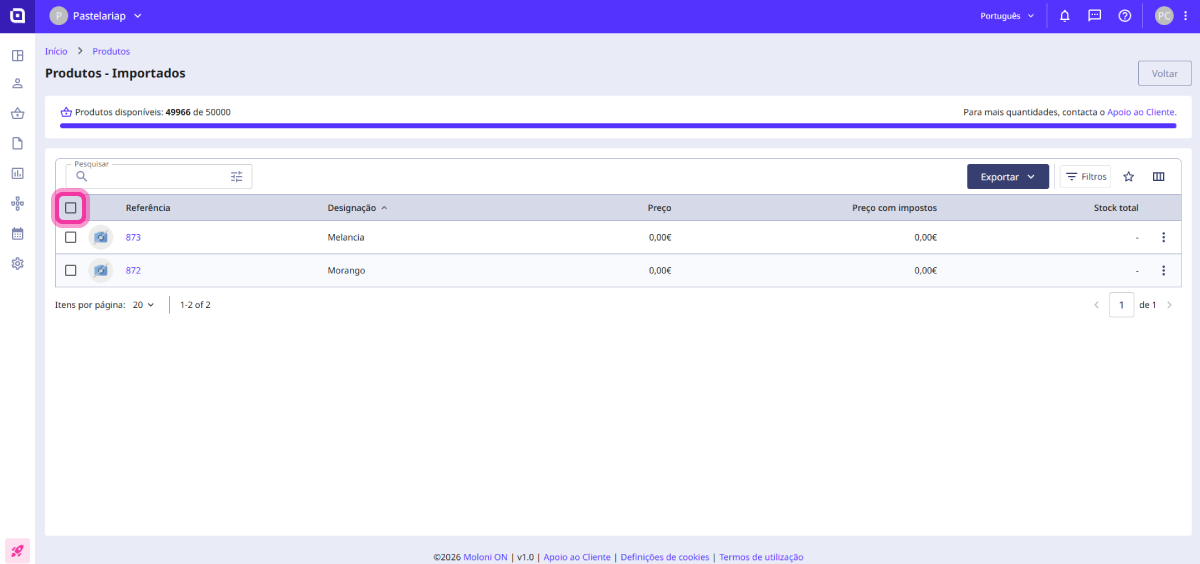1200x564 pixels.
Task: Open the Apoio ao Cliente banner link
Action: tap(1141, 112)
